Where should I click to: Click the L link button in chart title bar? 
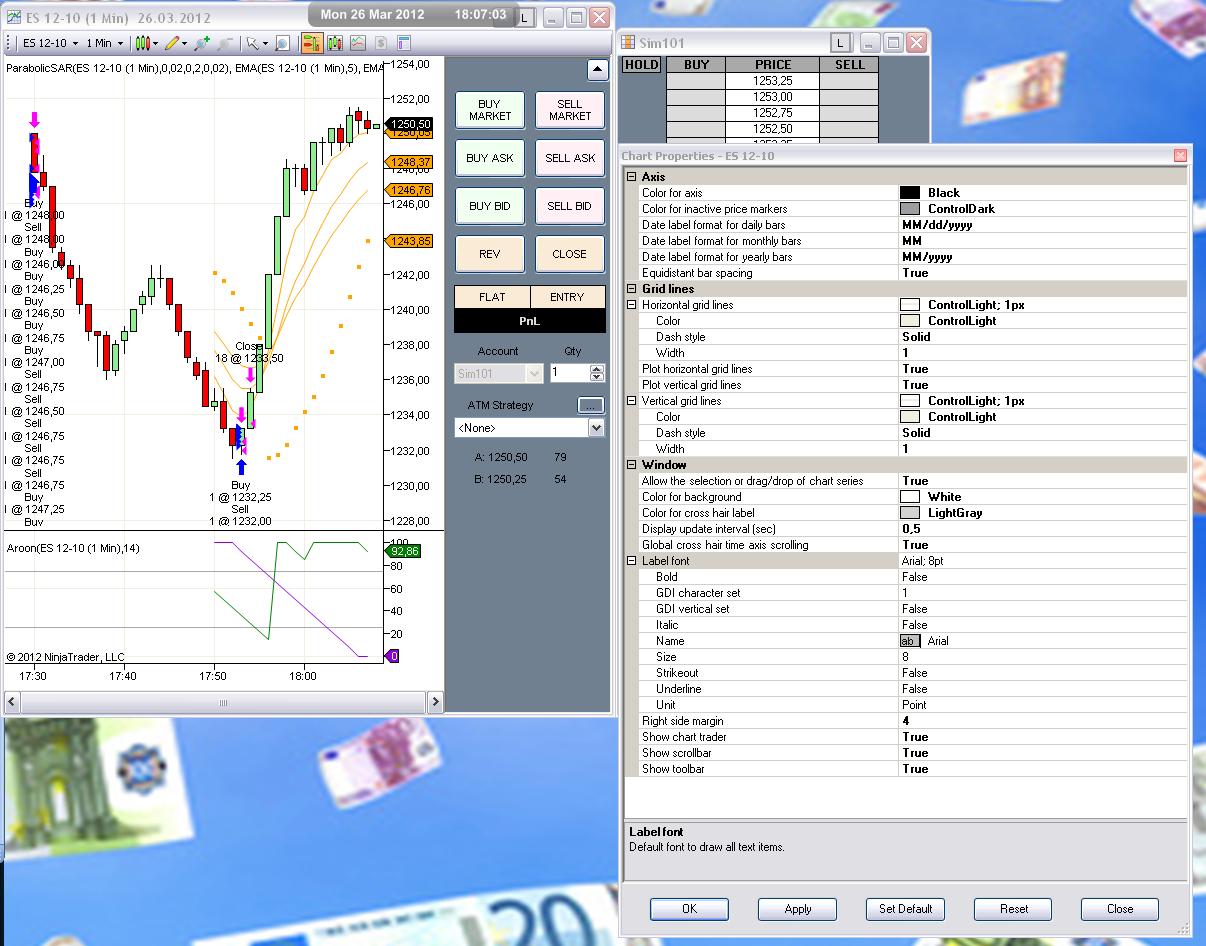(x=526, y=17)
